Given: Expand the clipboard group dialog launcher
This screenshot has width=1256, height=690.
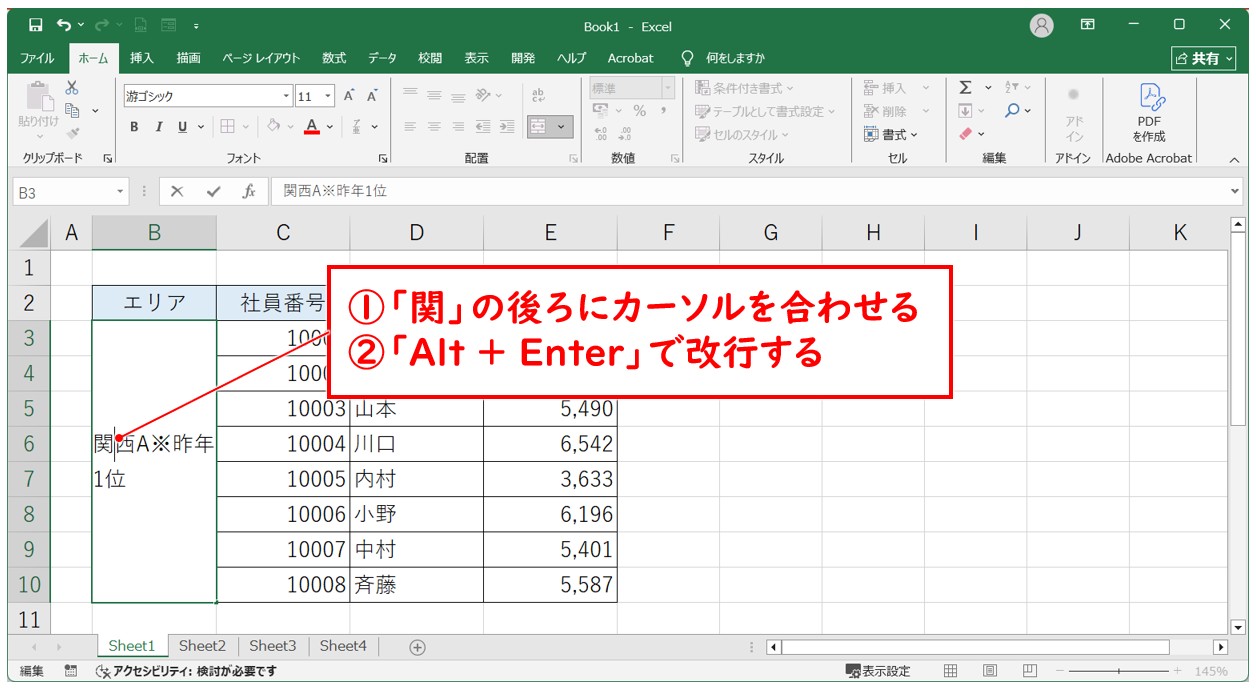Looking at the screenshot, I should pyautogui.click(x=107, y=159).
